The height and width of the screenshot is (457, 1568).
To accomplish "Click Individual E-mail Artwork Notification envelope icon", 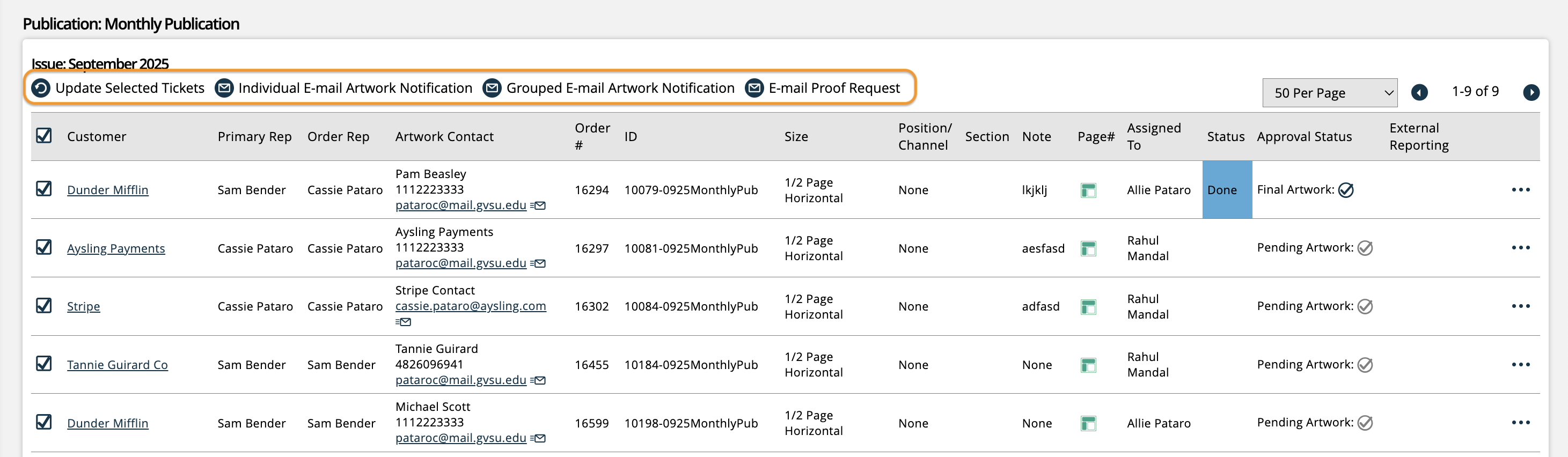I will click(224, 89).
